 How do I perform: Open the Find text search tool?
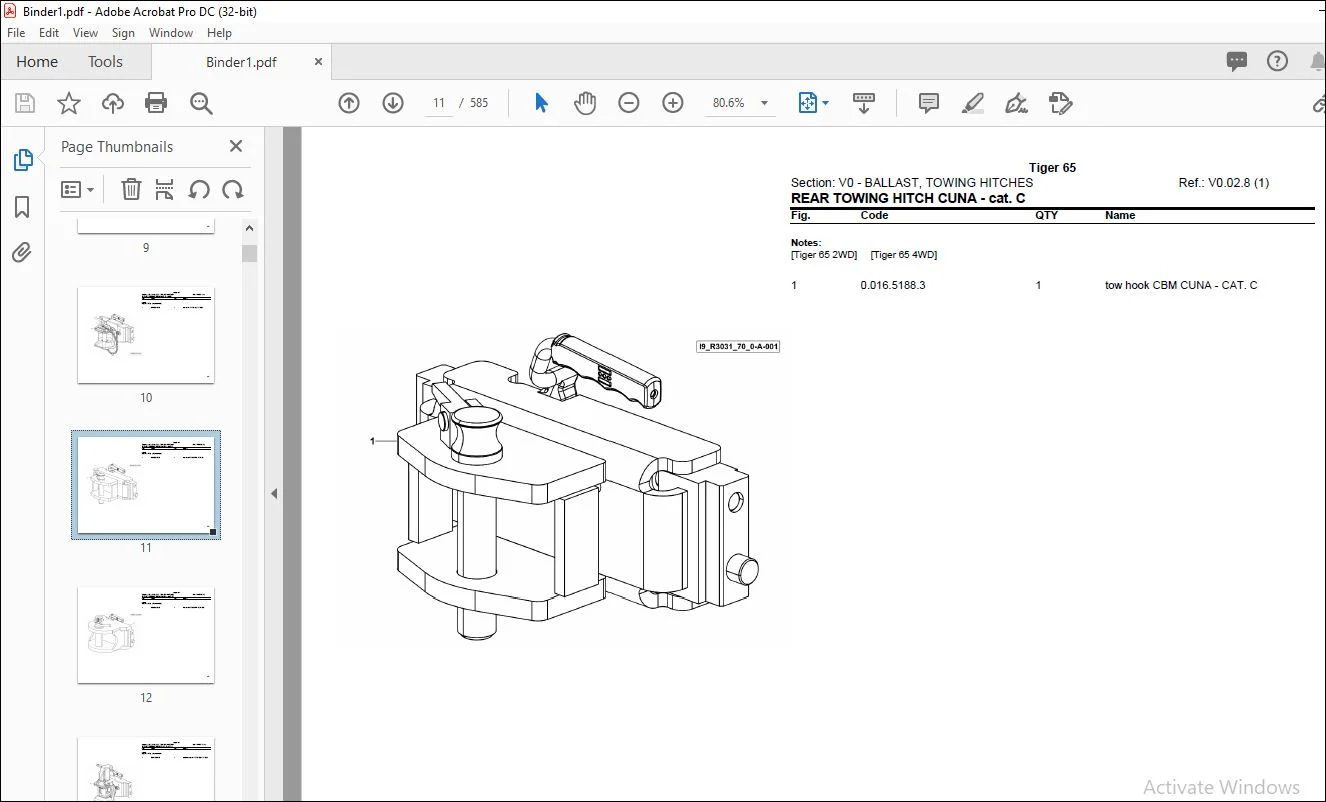click(201, 103)
